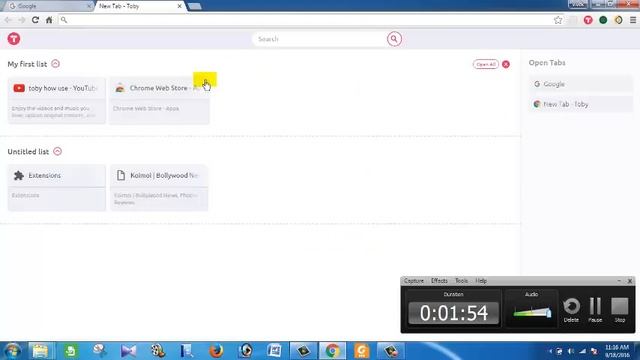Open the Extensions card
Viewport: 640px width, 360px height.
pos(57,188)
